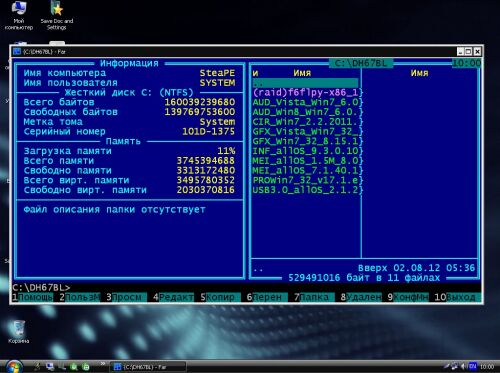The height and width of the screenshot is (373, 500).
Task: Click memory load value 11%
Action: click(226, 151)
